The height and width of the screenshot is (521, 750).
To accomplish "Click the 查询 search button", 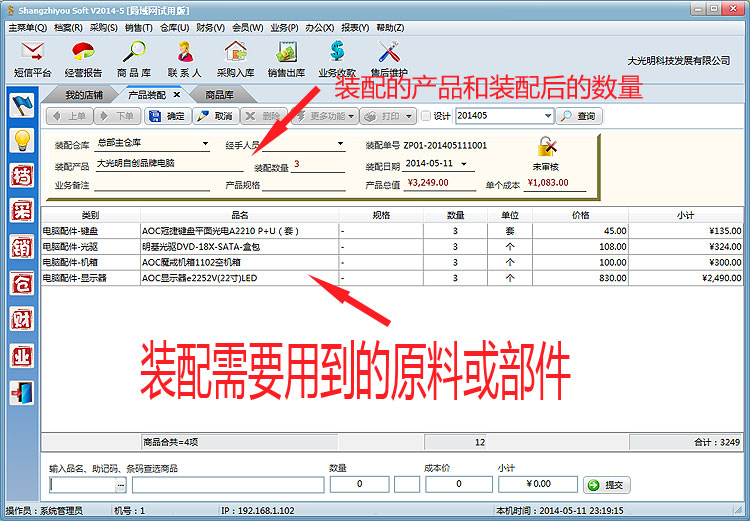I will (x=580, y=116).
